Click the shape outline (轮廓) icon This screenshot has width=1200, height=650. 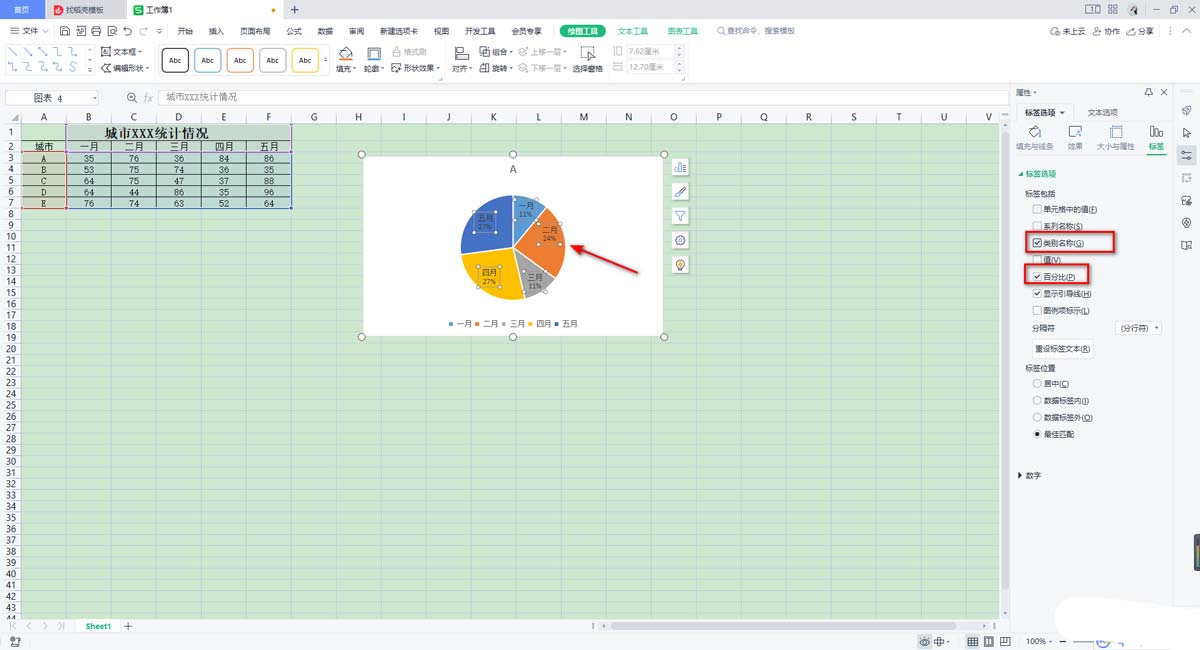[x=373, y=53]
